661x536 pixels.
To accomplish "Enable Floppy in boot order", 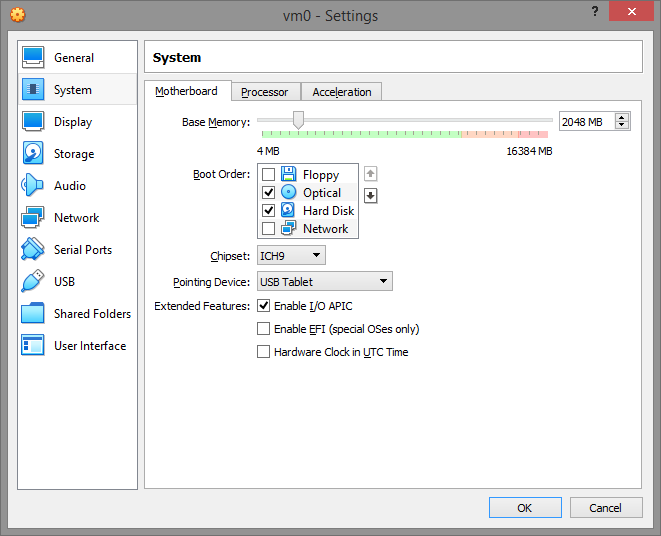I will [x=268, y=175].
